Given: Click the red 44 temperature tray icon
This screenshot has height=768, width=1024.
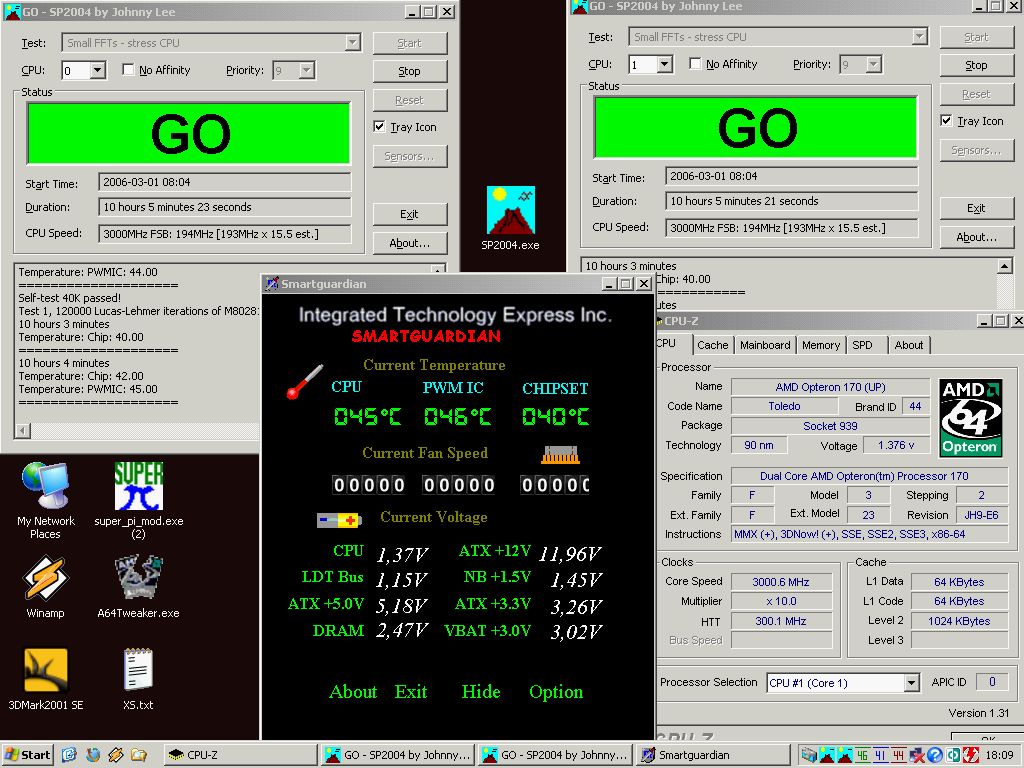Looking at the screenshot, I should (899, 755).
